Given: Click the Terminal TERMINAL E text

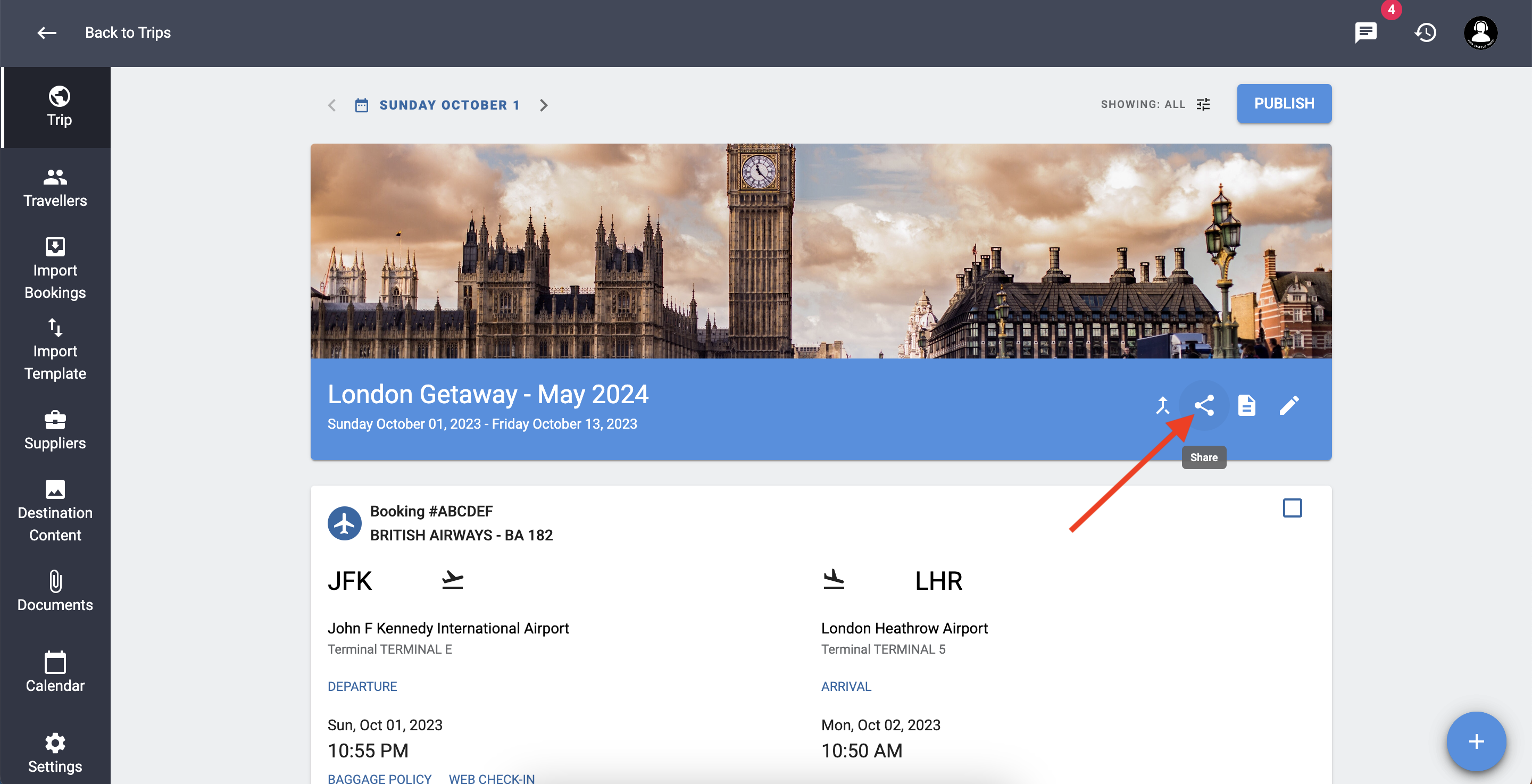Looking at the screenshot, I should [389, 649].
